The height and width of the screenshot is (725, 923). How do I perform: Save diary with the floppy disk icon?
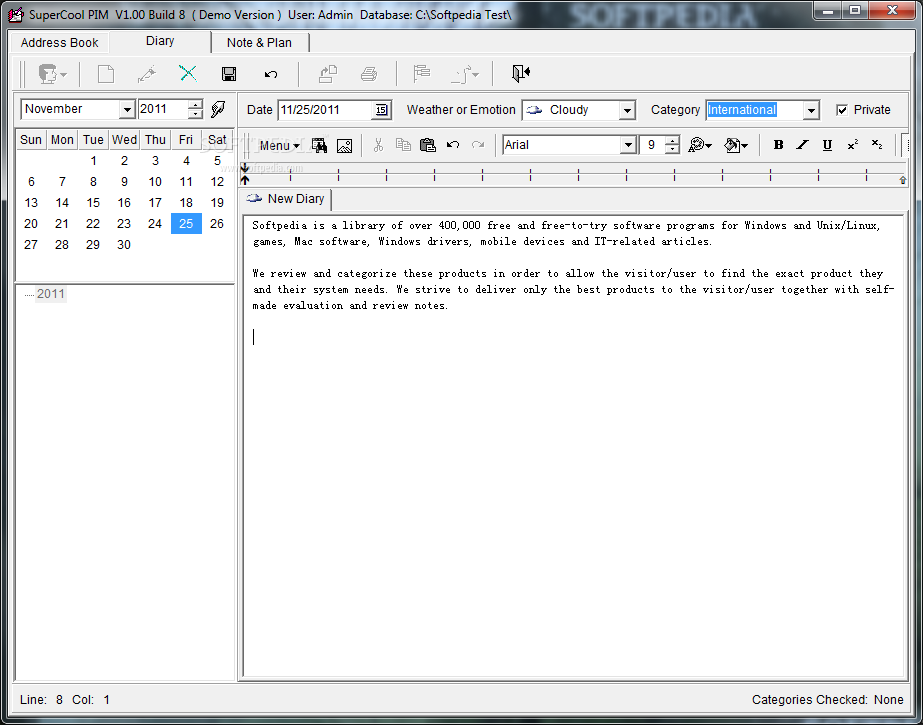[x=229, y=74]
